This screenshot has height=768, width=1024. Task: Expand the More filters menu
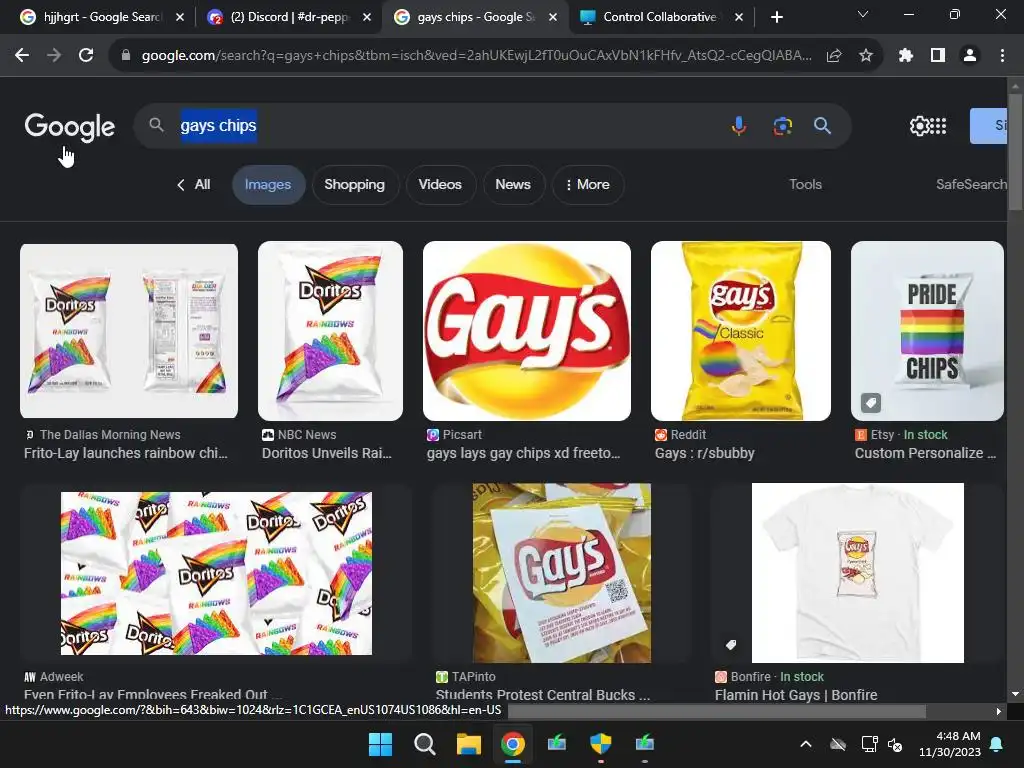[588, 185]
